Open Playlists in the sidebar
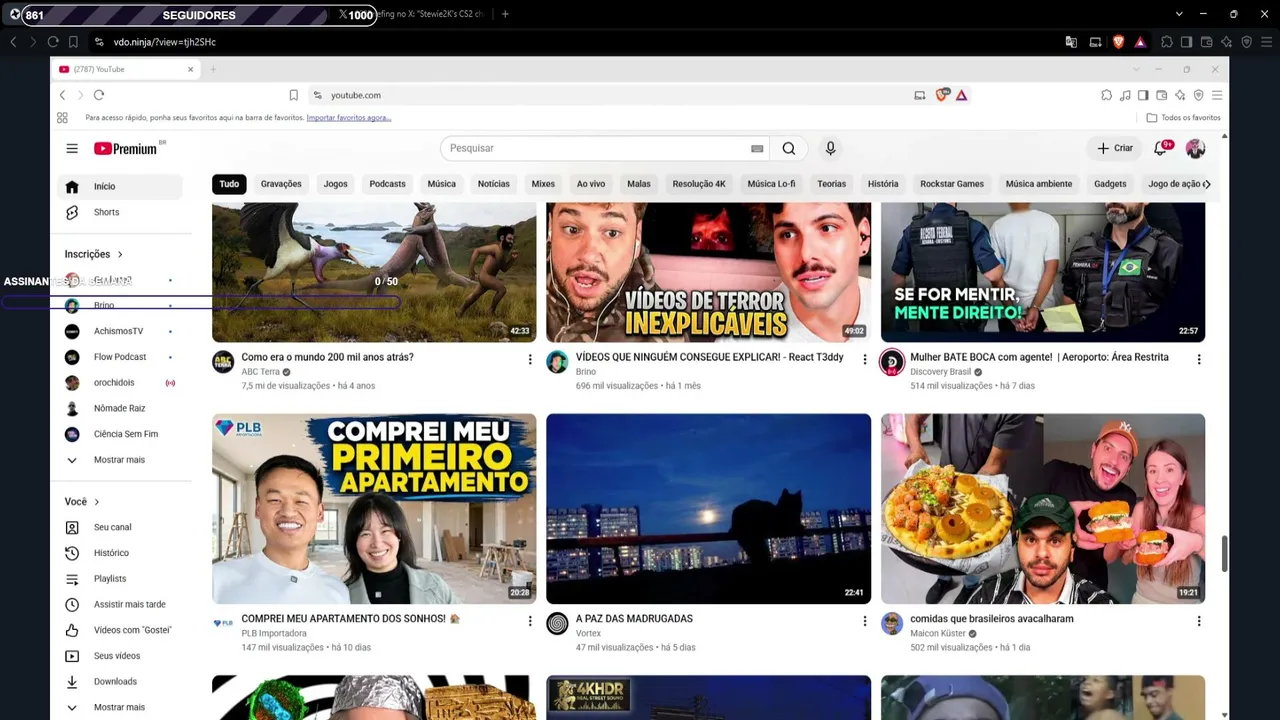Viewport: 1280px width, 720px height. [120, 579]
